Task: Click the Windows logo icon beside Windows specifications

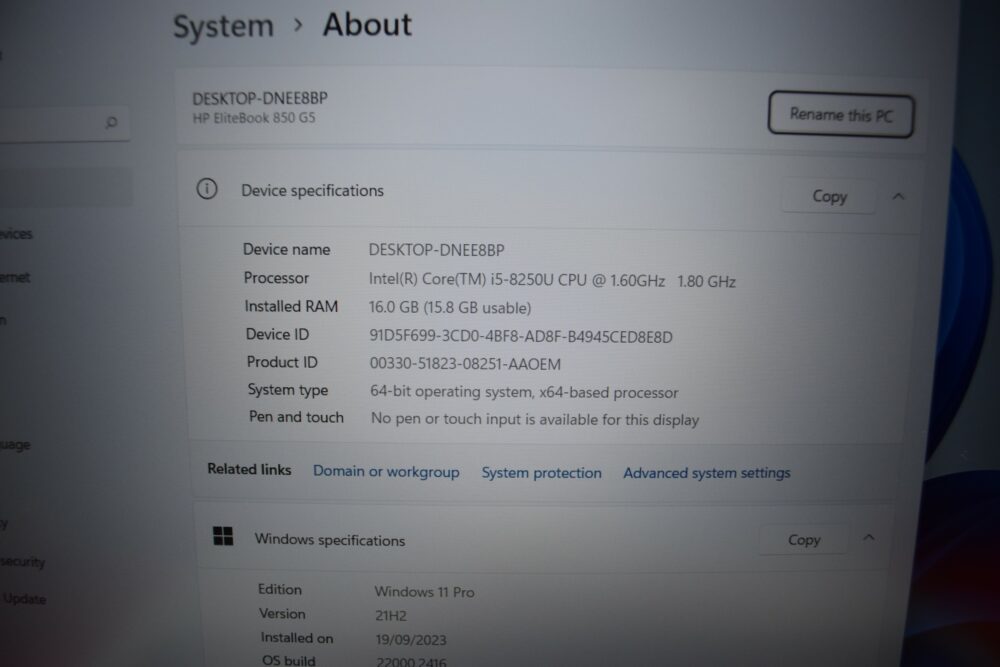Action: coord(223,536)
